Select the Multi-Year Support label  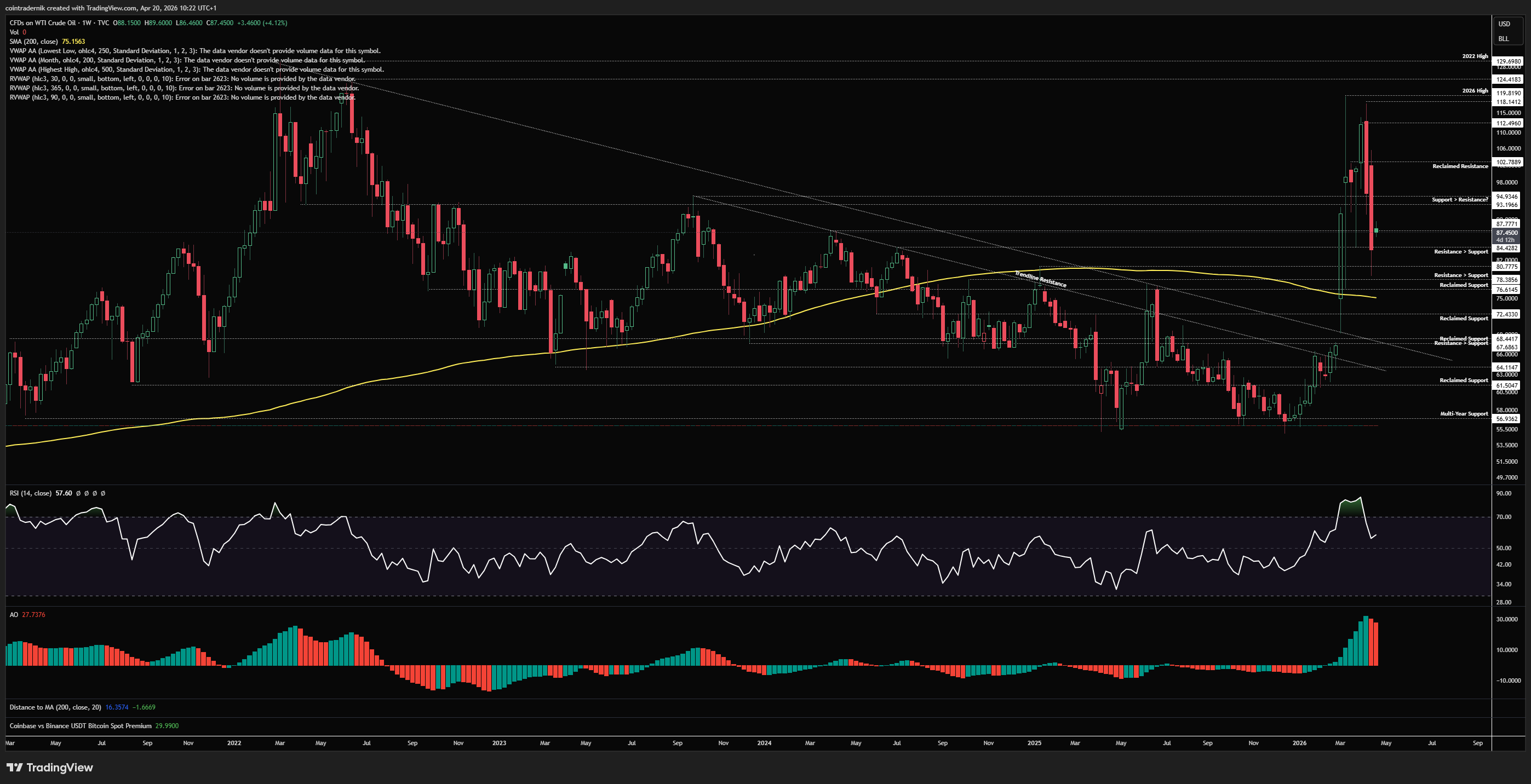[x=1464, y=413]
